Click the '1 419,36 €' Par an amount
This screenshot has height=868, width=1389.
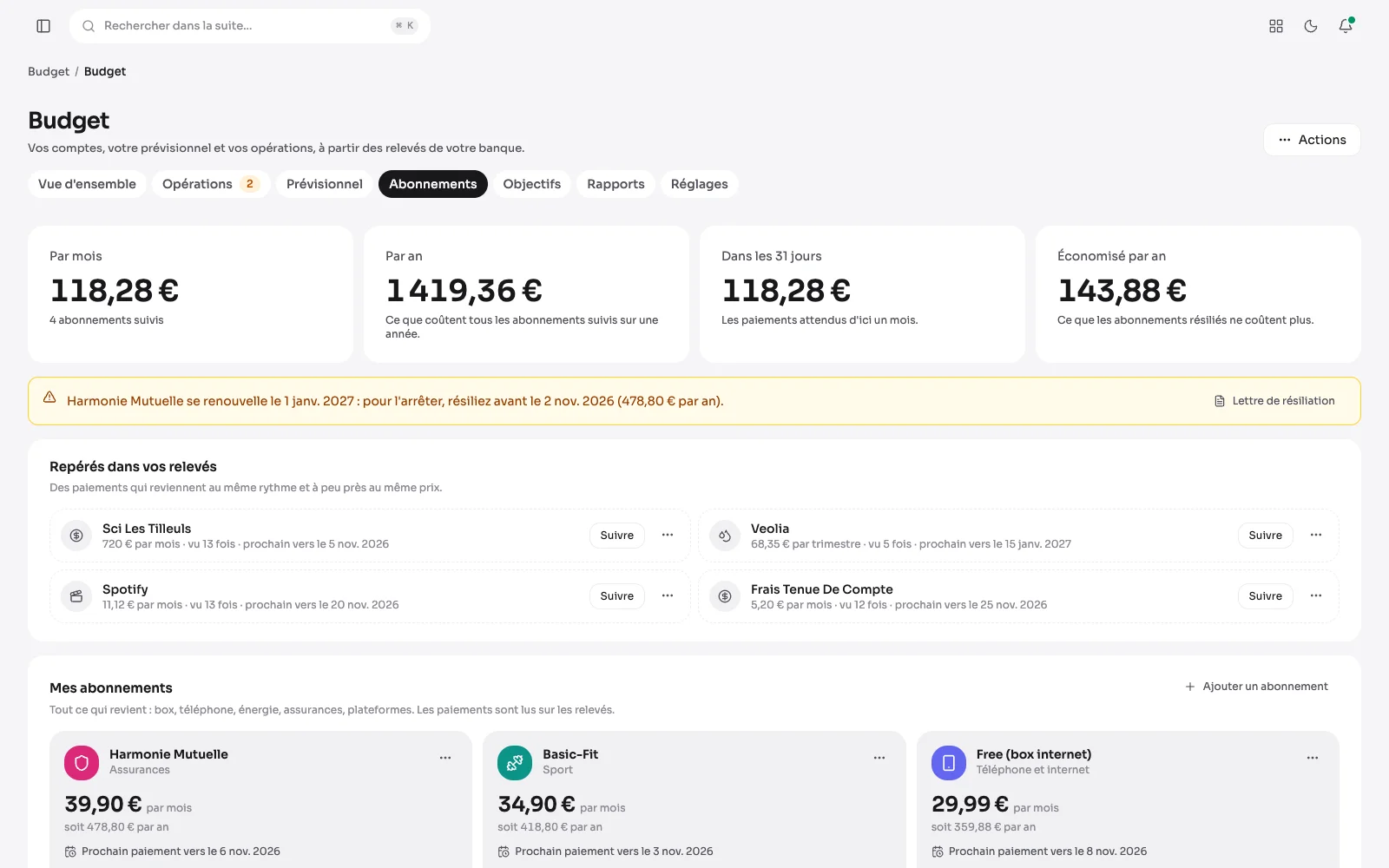(x=464, y=291)
